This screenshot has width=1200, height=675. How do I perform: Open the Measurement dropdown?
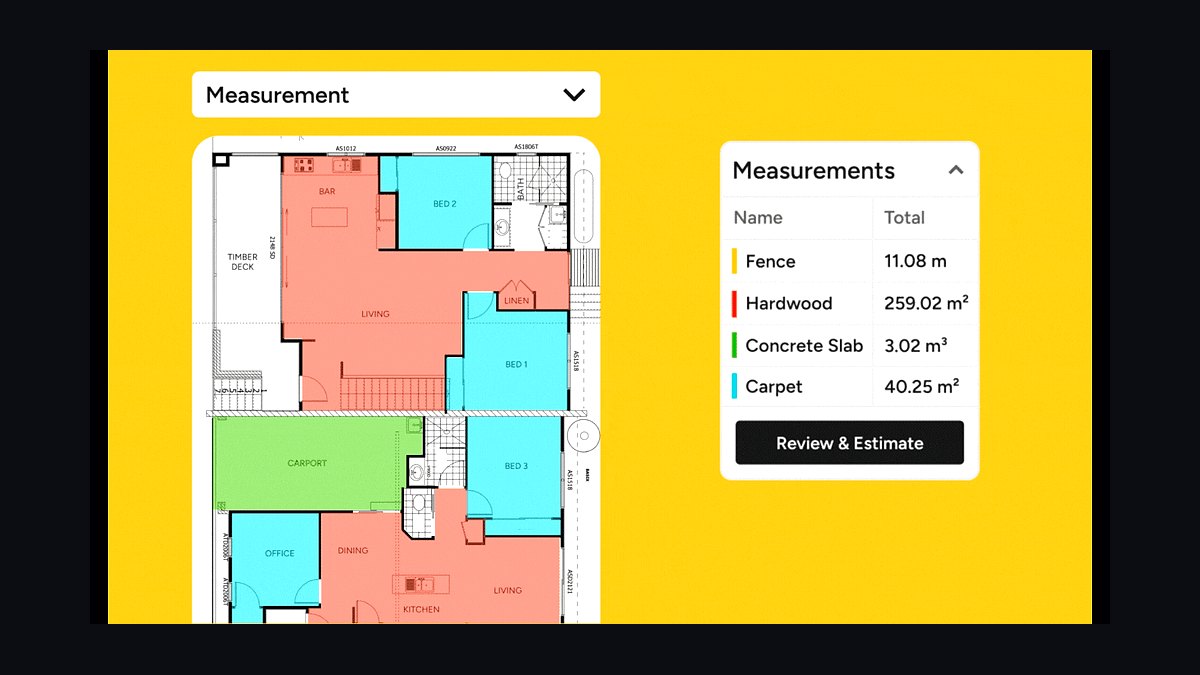(x=396, y=95)
